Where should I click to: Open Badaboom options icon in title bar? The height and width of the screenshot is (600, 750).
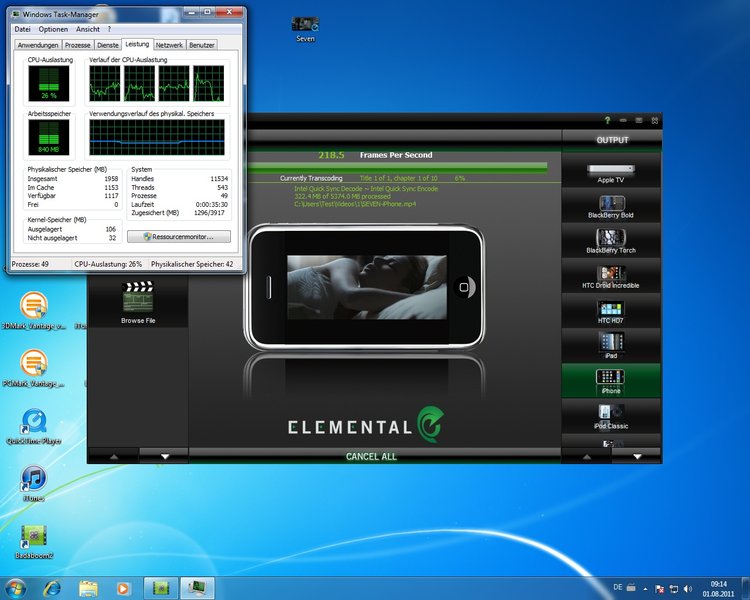pos(639,121)
